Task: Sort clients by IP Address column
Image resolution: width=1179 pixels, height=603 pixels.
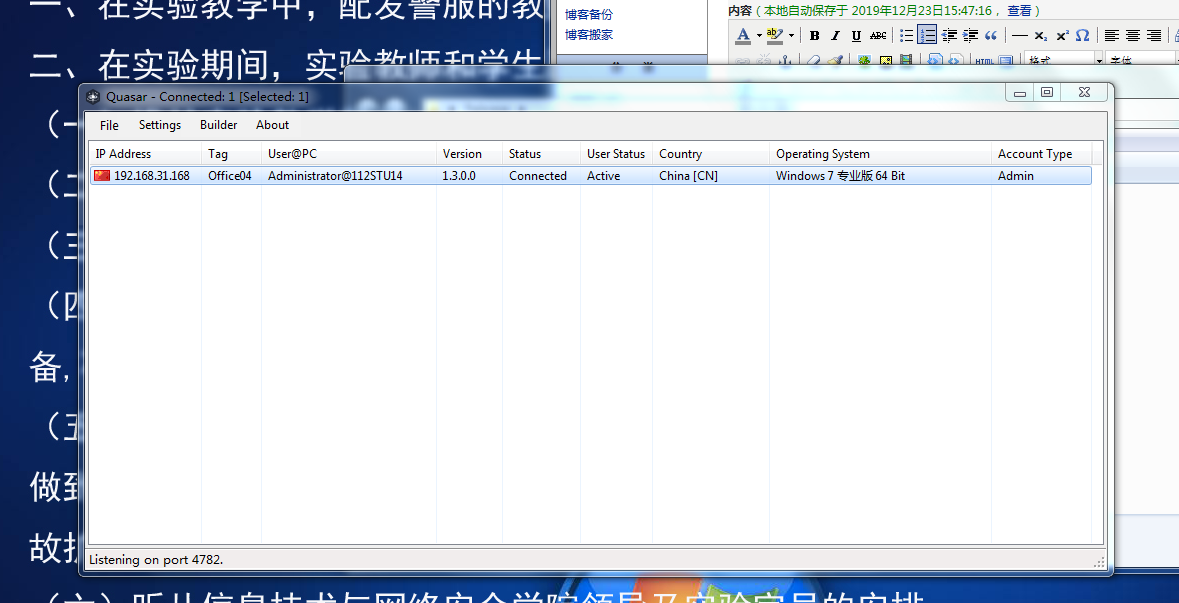Action: click(x=145, y=153)
